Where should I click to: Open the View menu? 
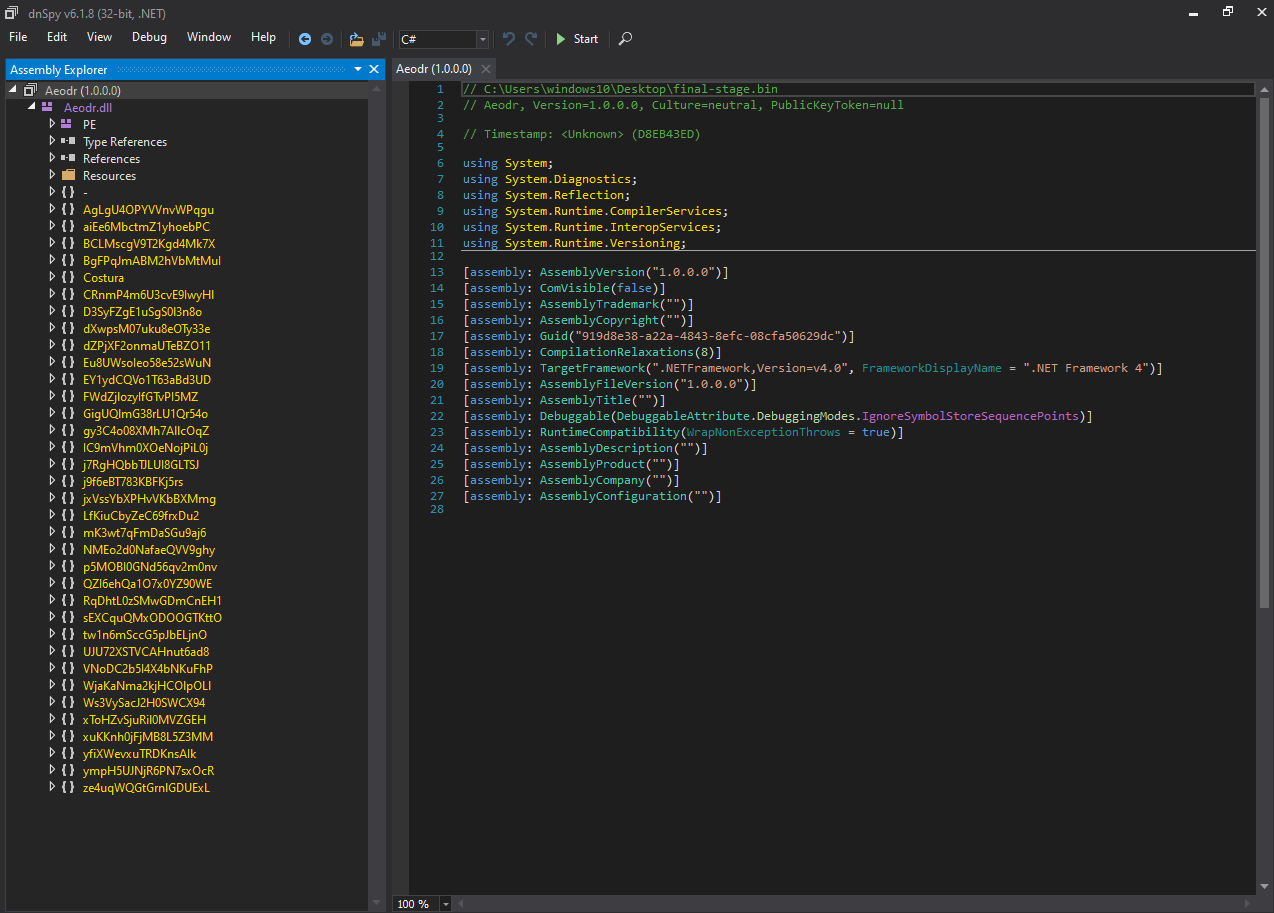point(99,37)
